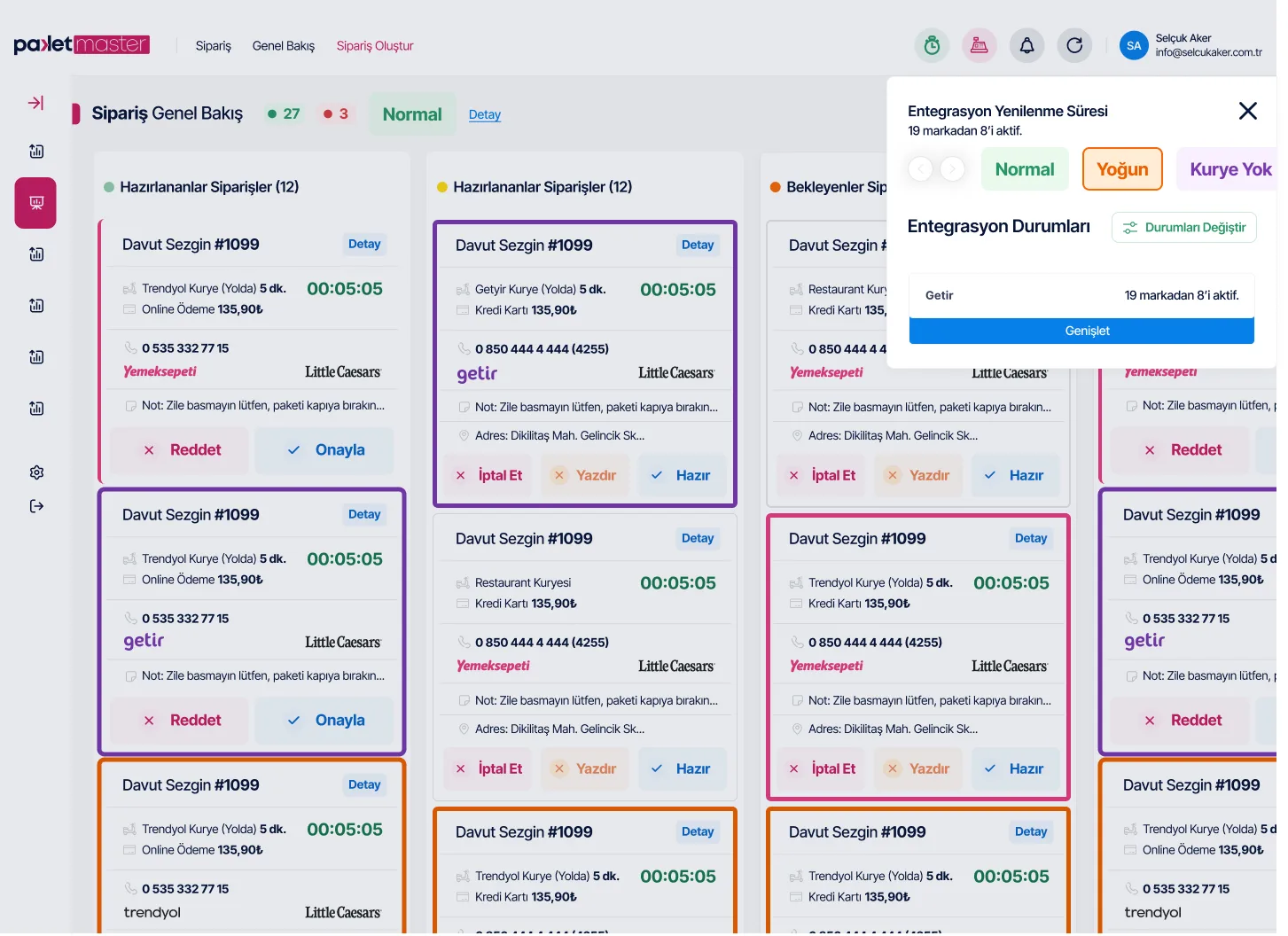Click Little Caesars logo on Getir Kurye card
This screenshot has width=1288, height=936.
[x=676, y=373]
